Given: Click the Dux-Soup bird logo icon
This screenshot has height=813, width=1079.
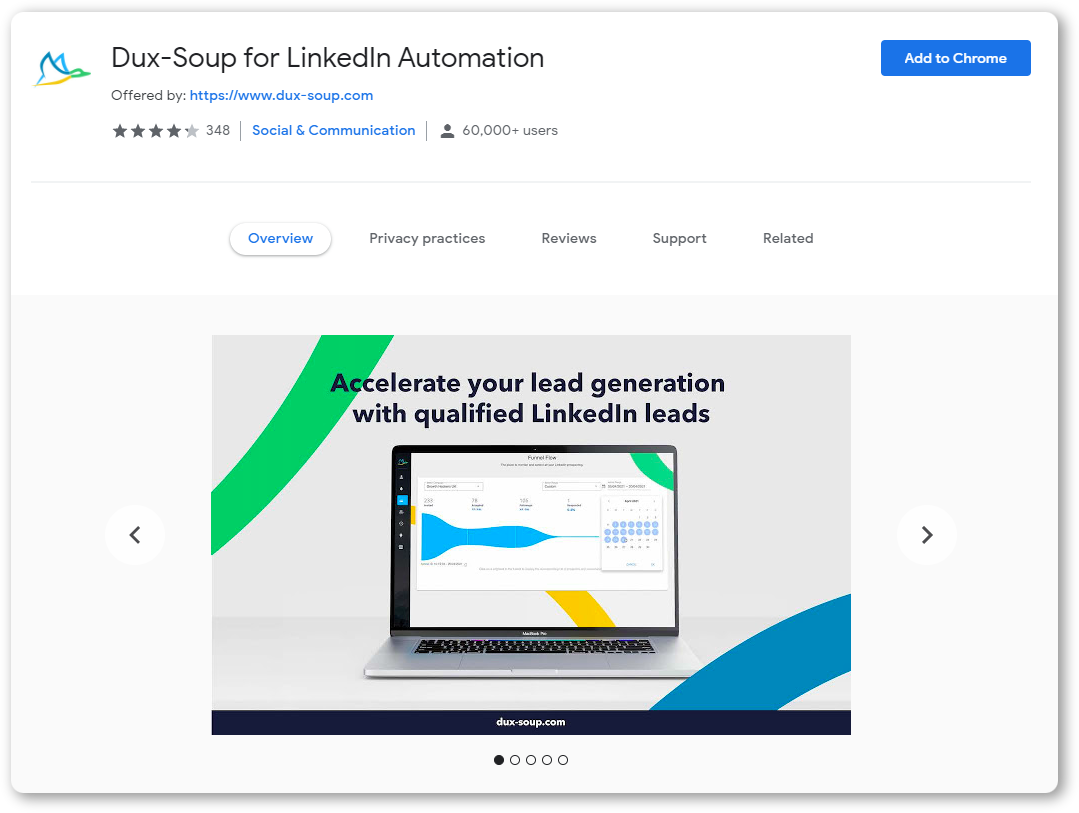Looking at the screenshot, I should pos(62,68).
